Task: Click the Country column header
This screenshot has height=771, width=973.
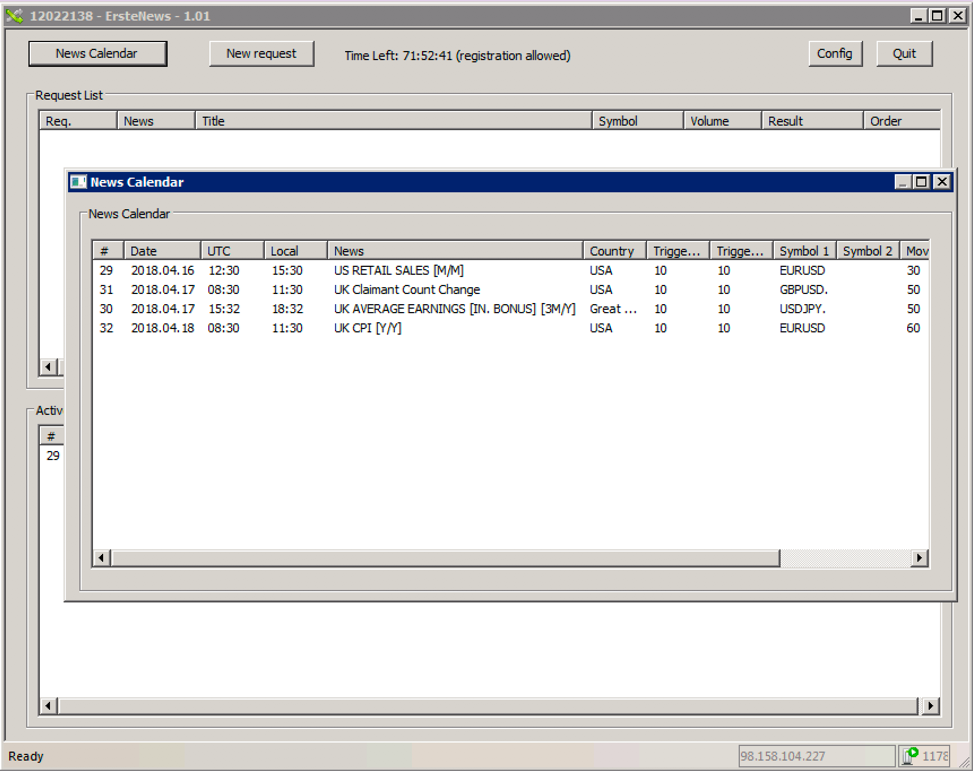Action: click(612, 251)
